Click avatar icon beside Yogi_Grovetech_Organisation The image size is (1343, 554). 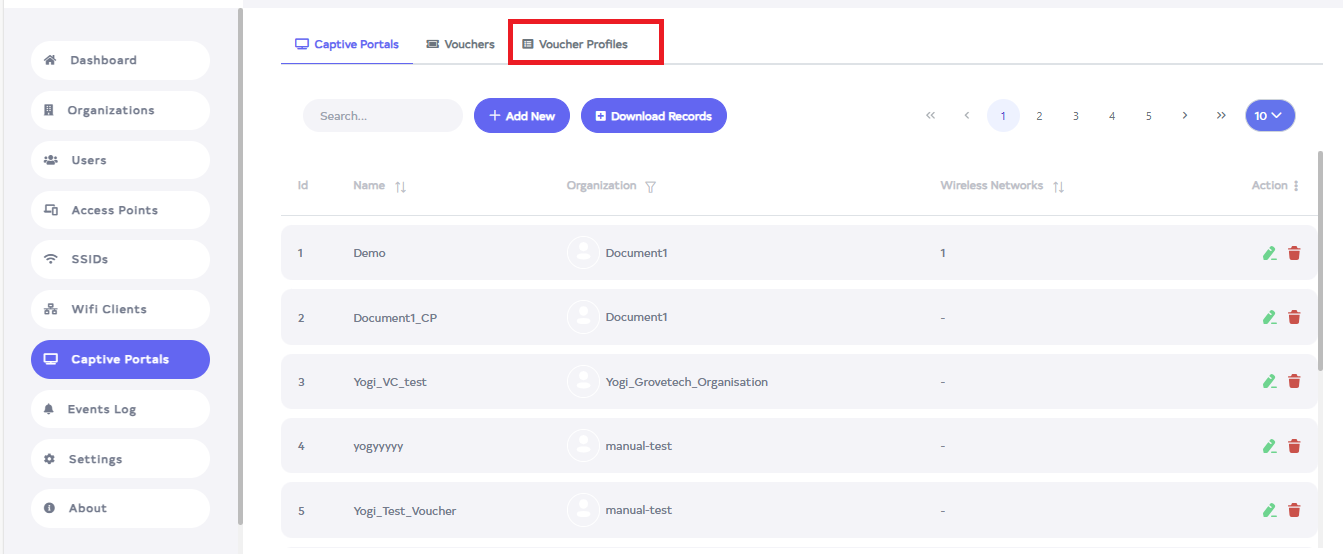tap(583, 382)
